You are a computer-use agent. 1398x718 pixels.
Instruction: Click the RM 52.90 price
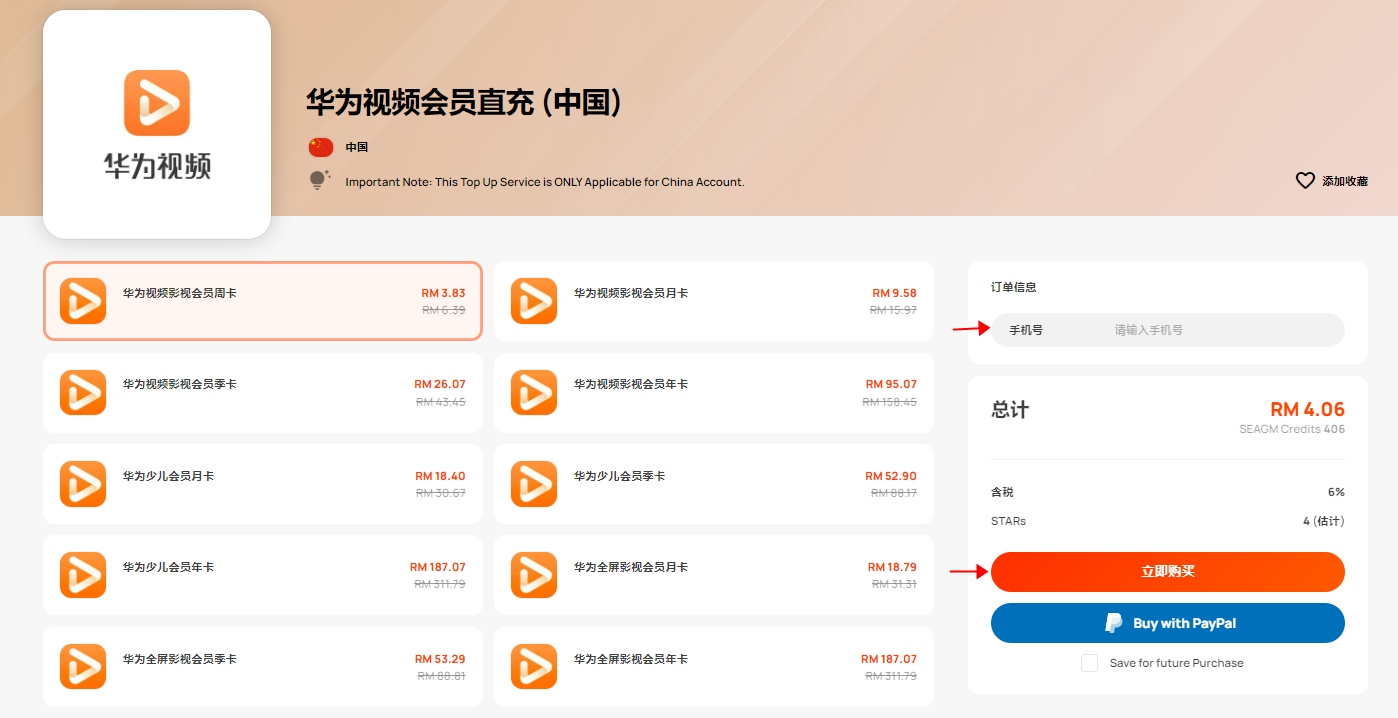pos(891,476)
